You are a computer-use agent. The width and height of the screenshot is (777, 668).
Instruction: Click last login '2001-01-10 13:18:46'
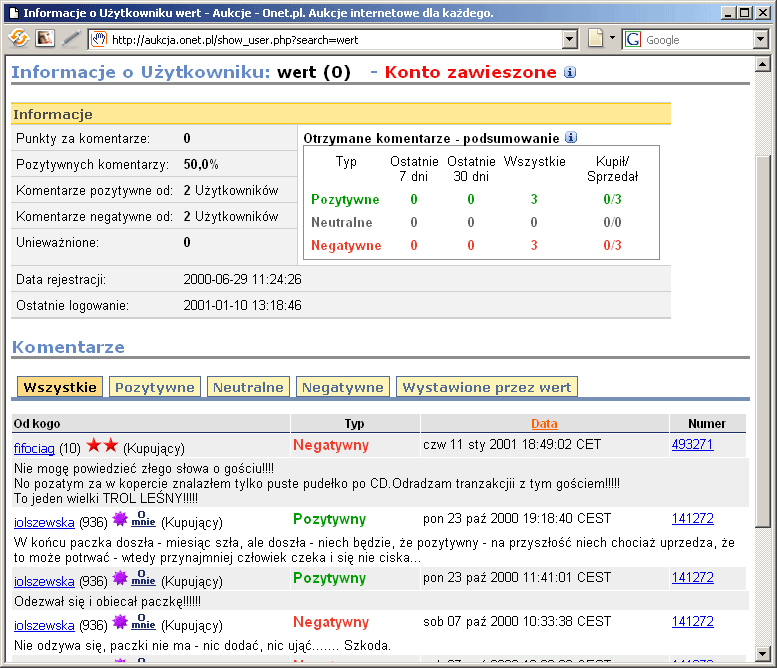242,305
